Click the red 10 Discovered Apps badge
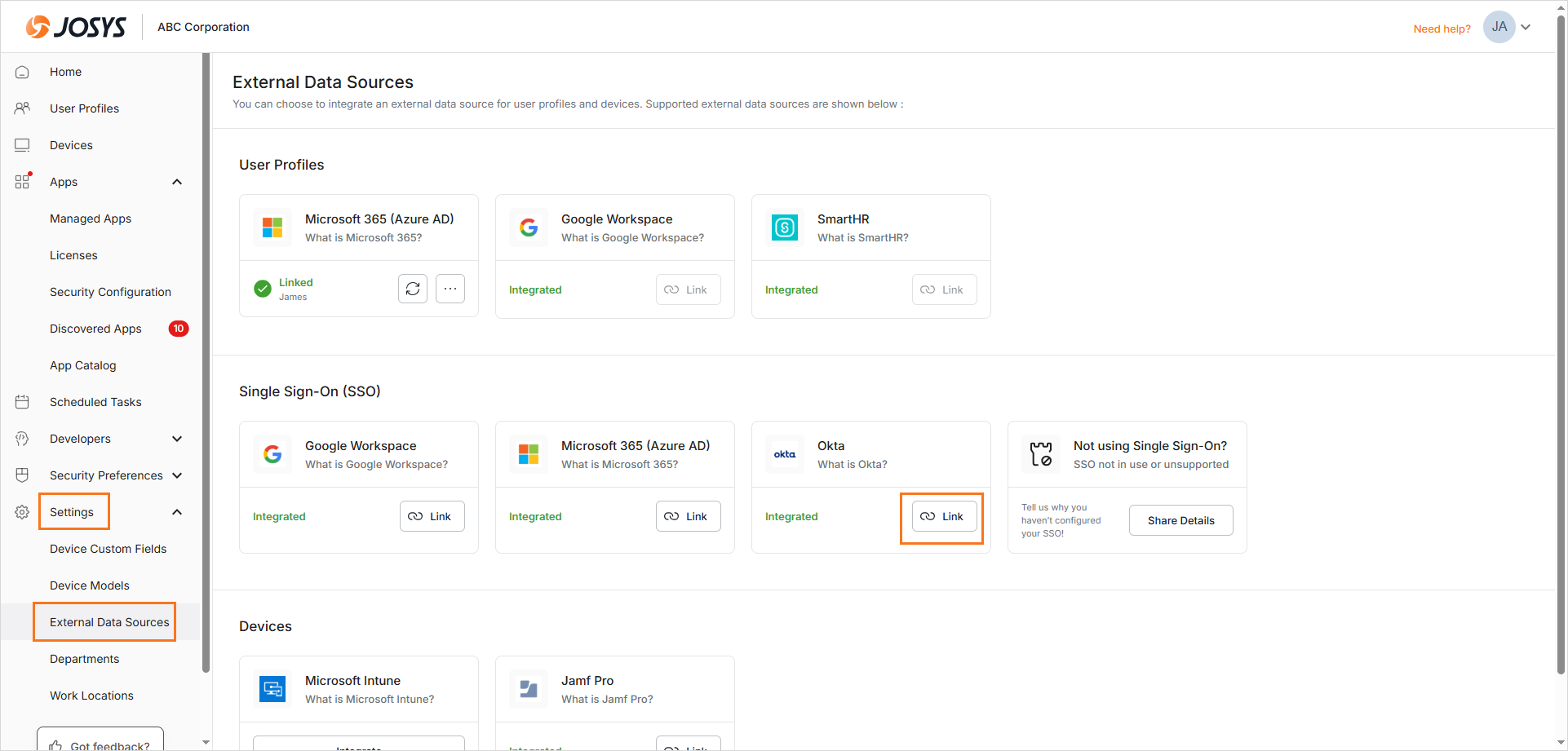 [179, 329]
